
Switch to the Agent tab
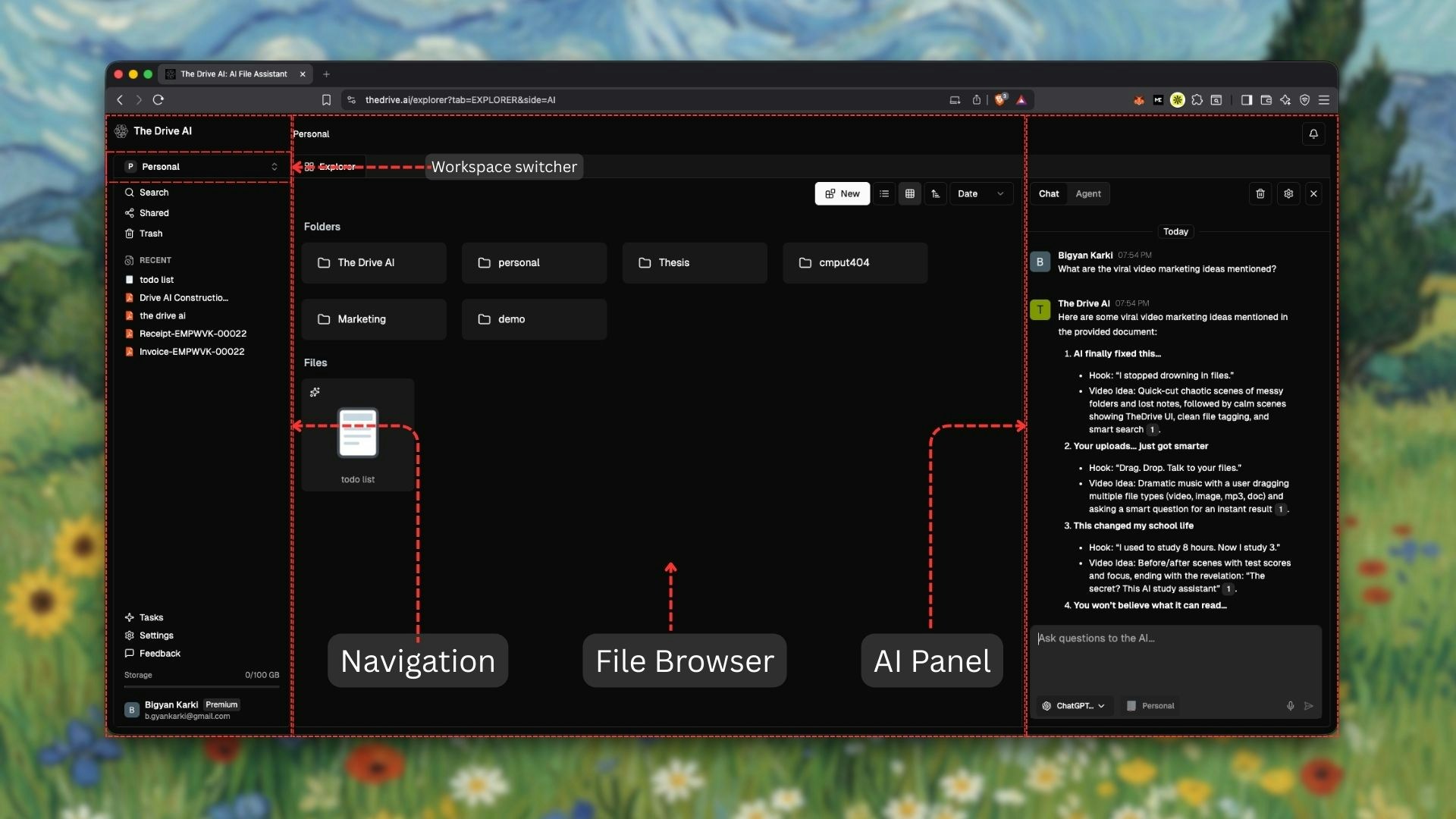(x=1088, y=193)
